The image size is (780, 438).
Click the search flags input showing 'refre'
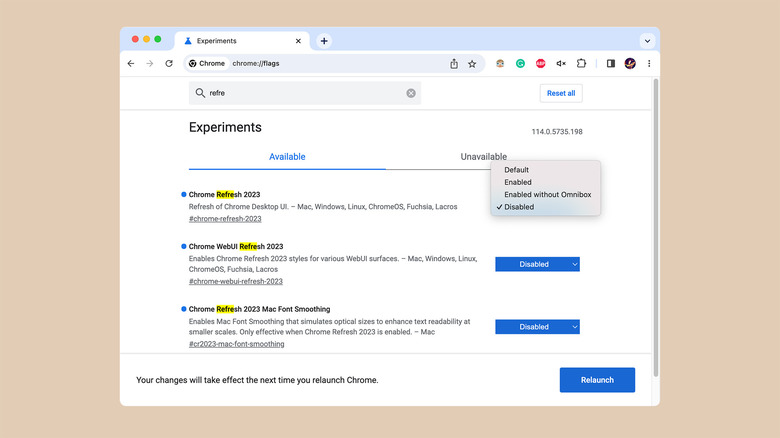[304, 93]
